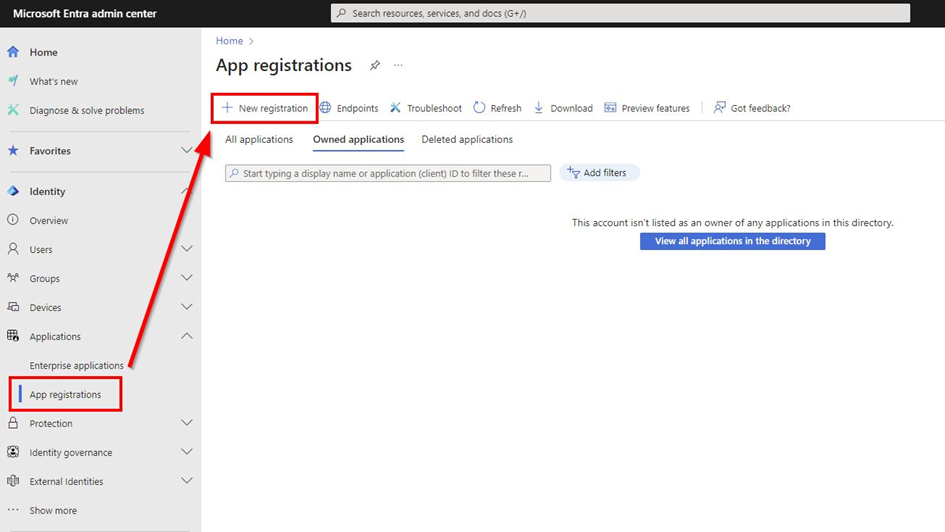The height and width of the screenshot is (532, 945).
Task: Collapse the Applications menu chevron
Action: pos(187,336)
